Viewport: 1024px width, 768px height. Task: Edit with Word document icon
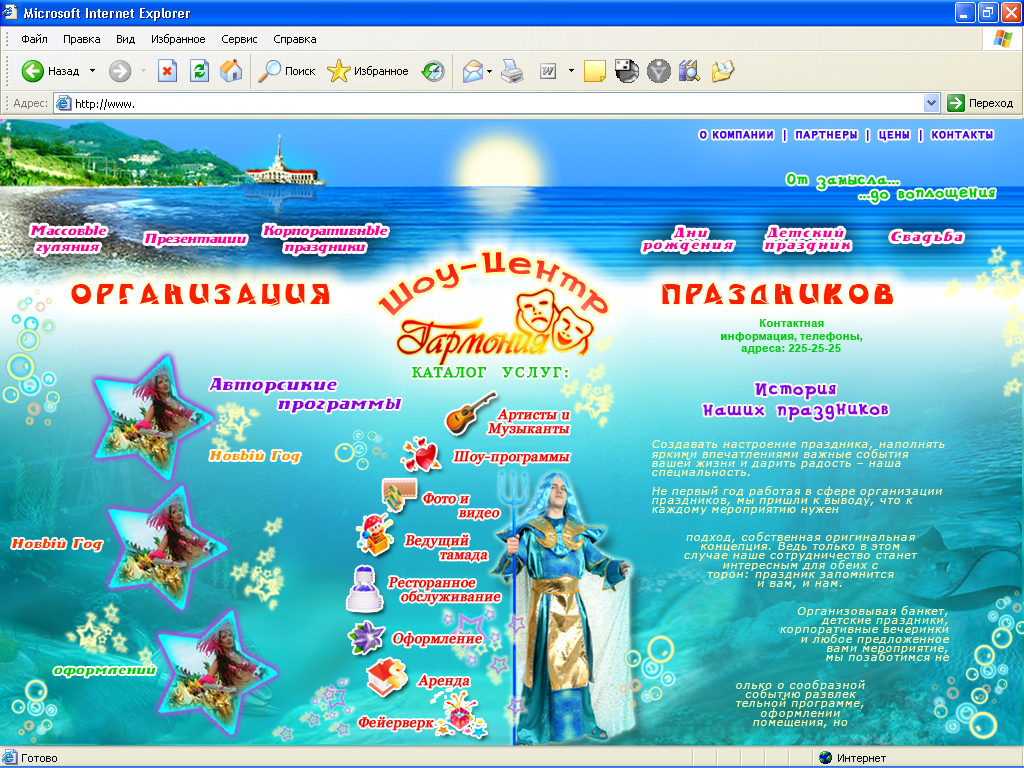548,71
